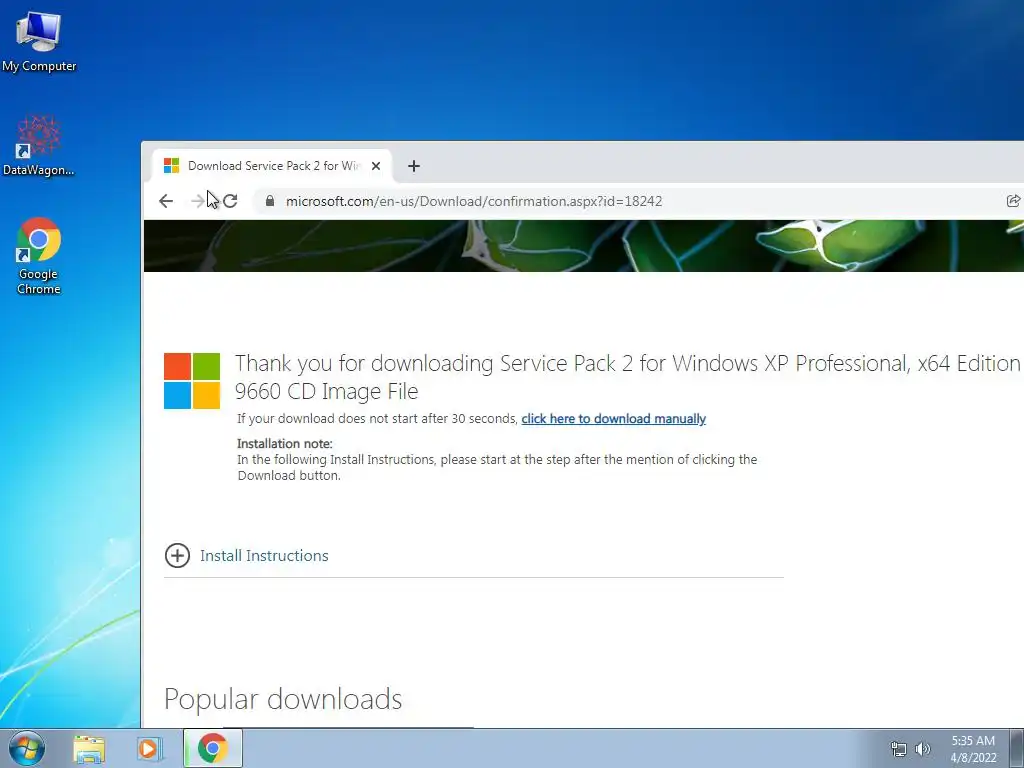Reload the page with the refresh icon
Screen dimensions: 1024x768
tap(230, 201)
